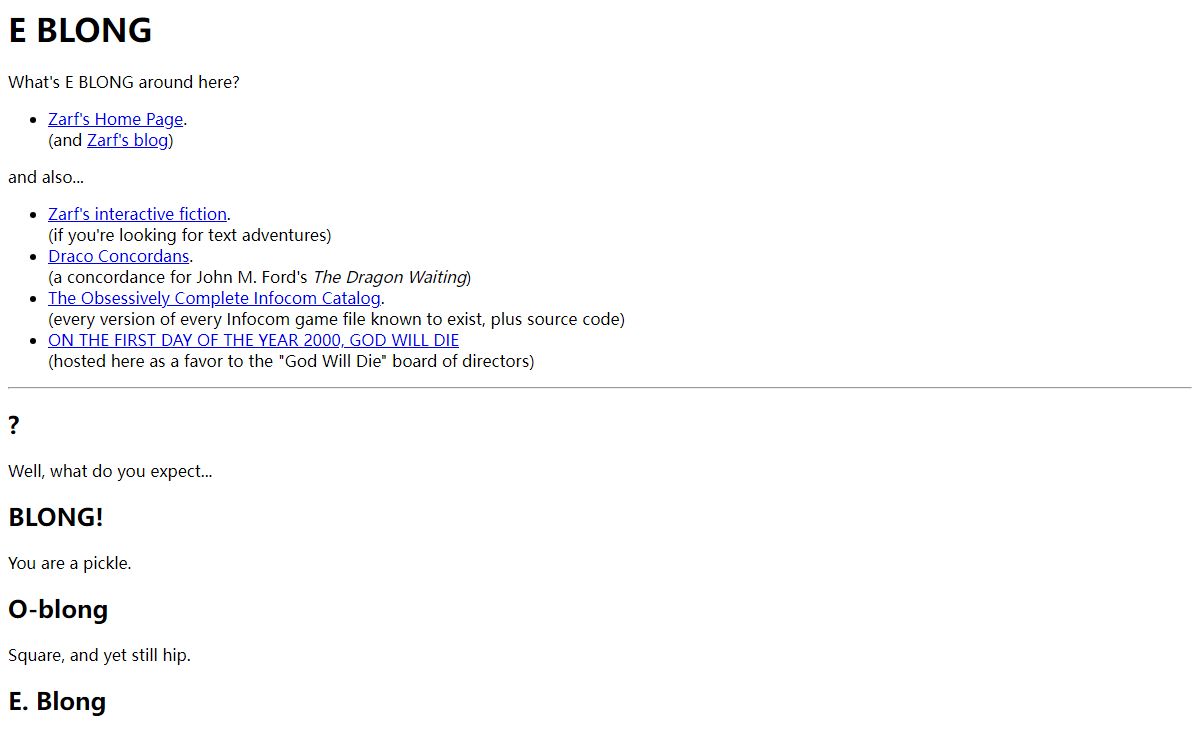Click 'Square, and yet still hip.' text
This screenshot has width=1200, height=740.
tap(99, 655)
